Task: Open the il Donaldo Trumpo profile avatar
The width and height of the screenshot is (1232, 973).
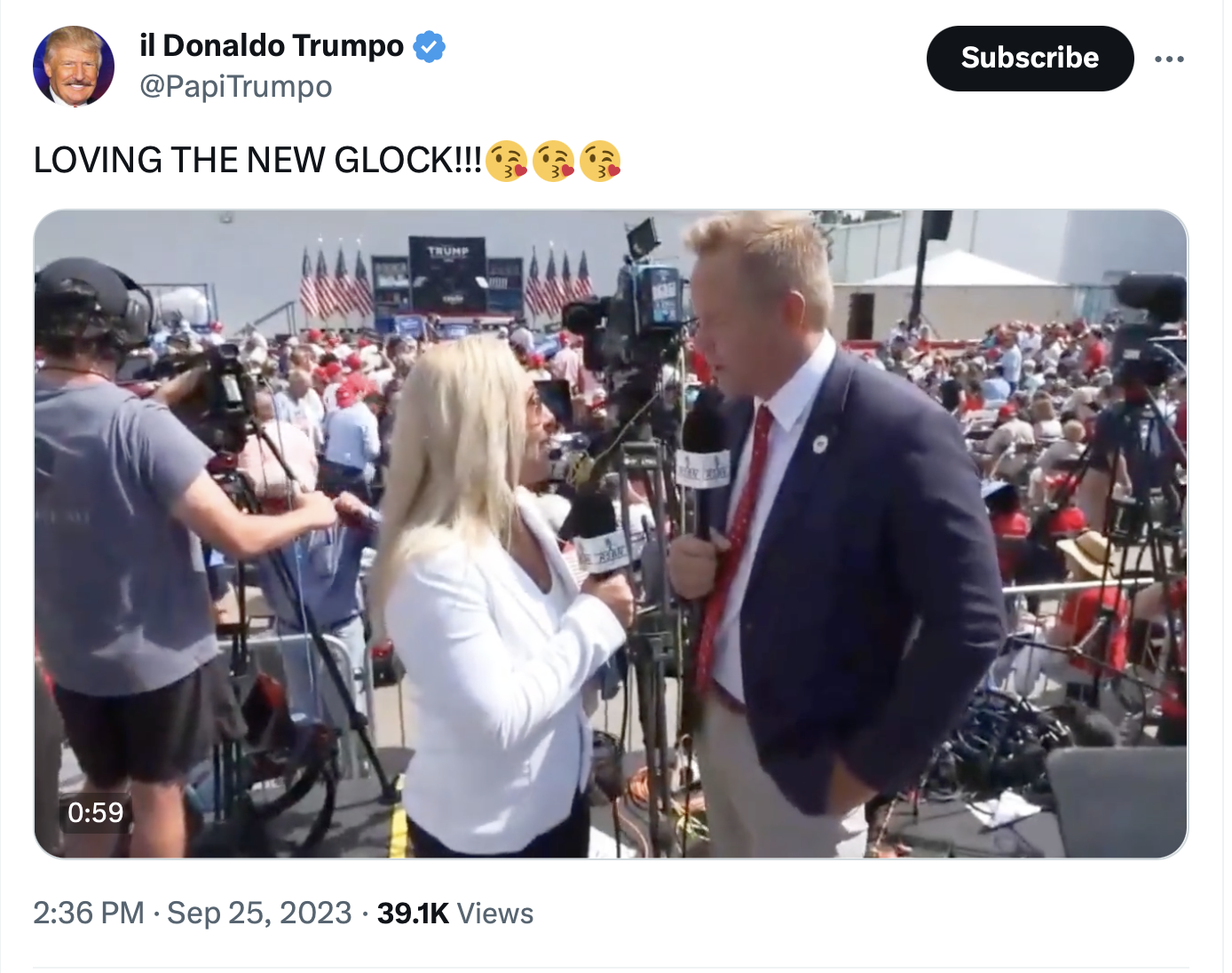Action: coord(74,66)
